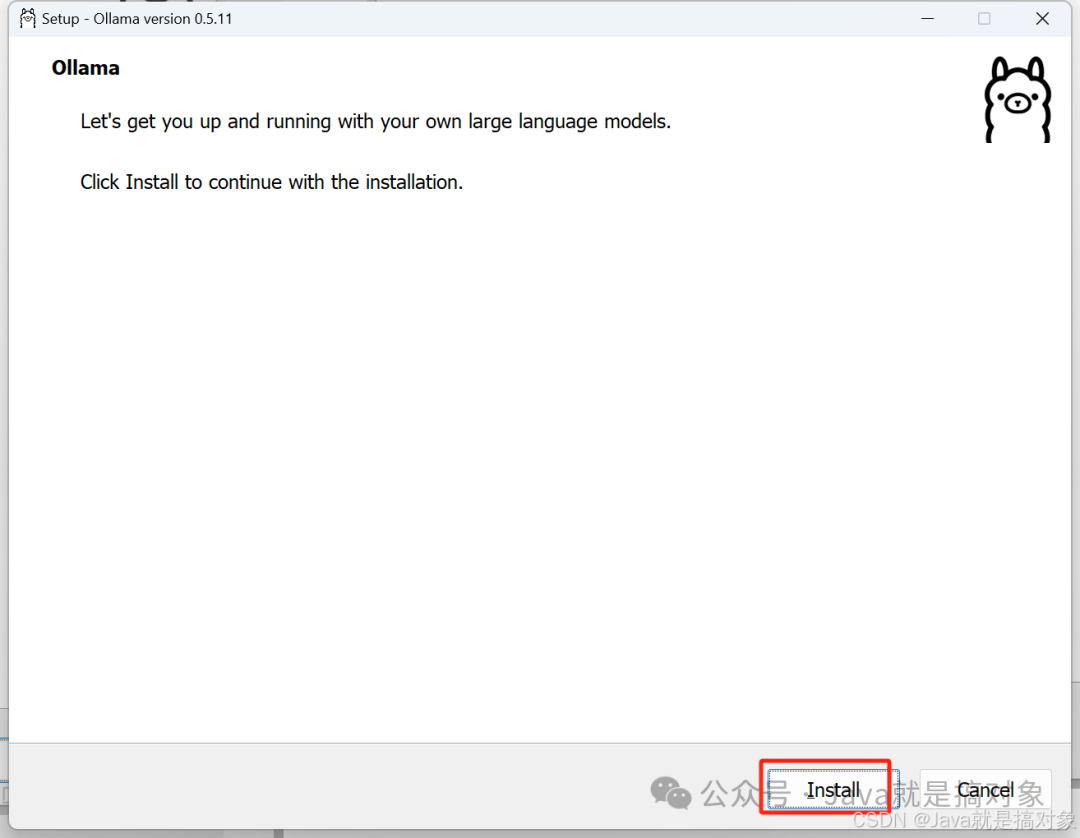Minimize the Ollama setup window
Image resolution: width=1080 pixels, height=838 pixels.
(x=928, y=19)
